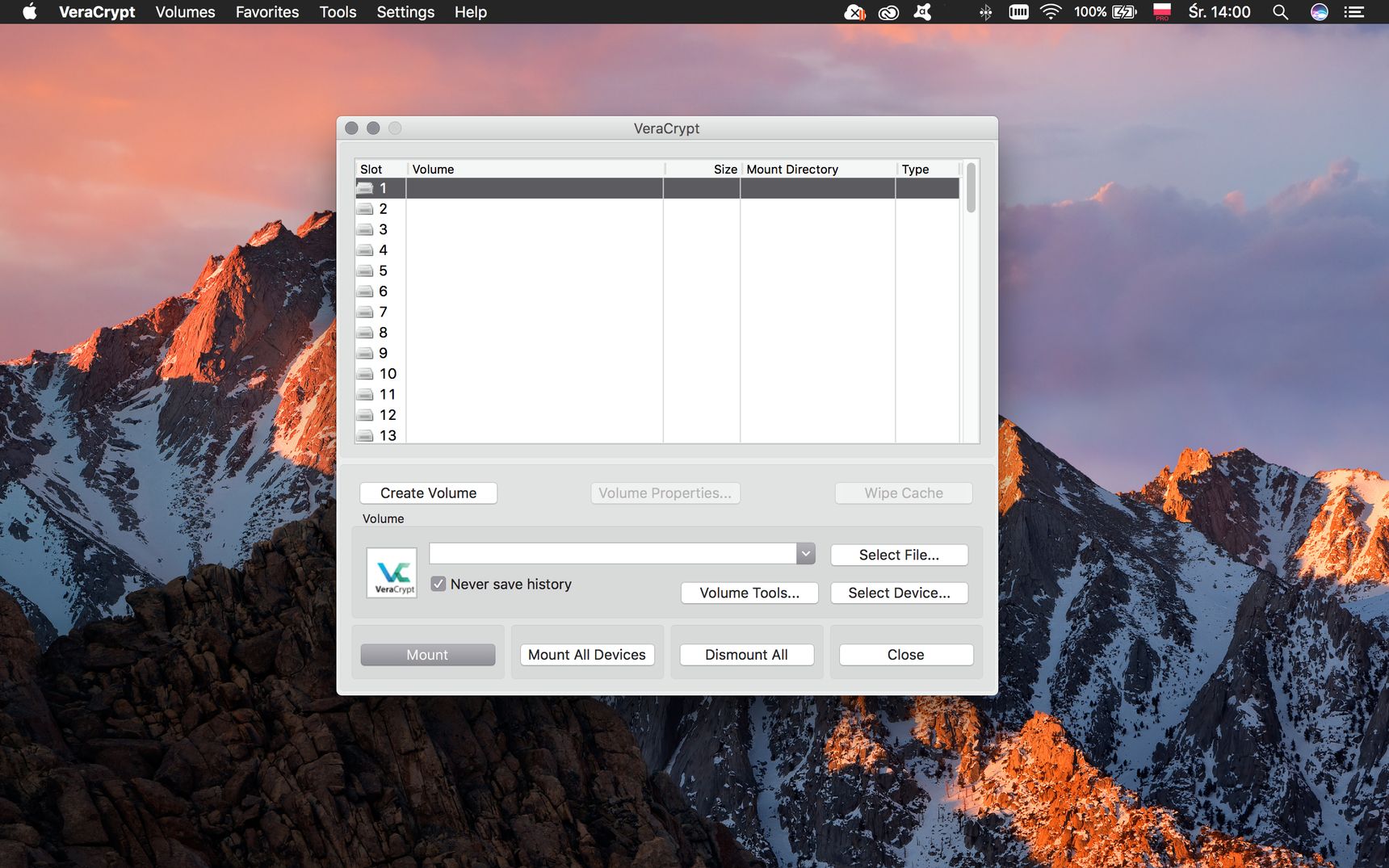Select the drive icon for slot 11
This screenshot has height=868, width=1389.
coord(365,394)
